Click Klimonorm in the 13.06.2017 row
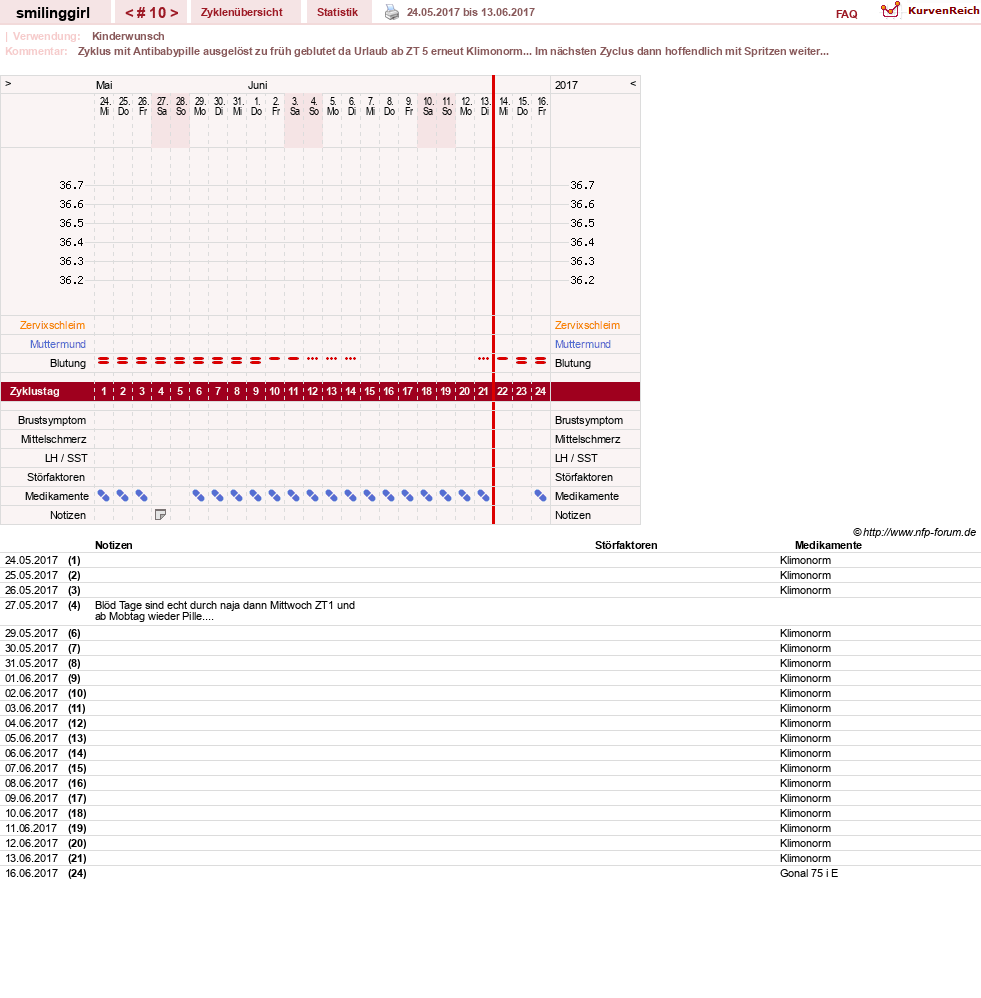The width and height of the screenshot is (981, 998). click(805, 858)
